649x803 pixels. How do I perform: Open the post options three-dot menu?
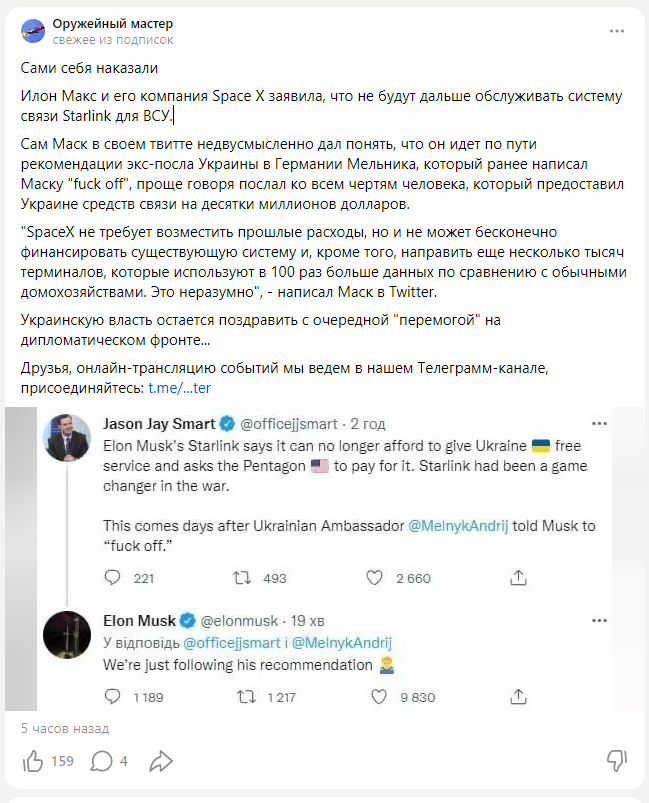(x=617, y=31)
